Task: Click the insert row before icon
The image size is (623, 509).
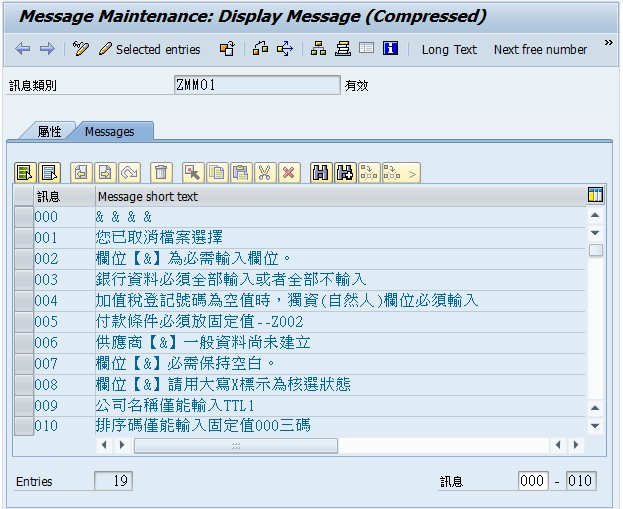Action: (81, 173)
